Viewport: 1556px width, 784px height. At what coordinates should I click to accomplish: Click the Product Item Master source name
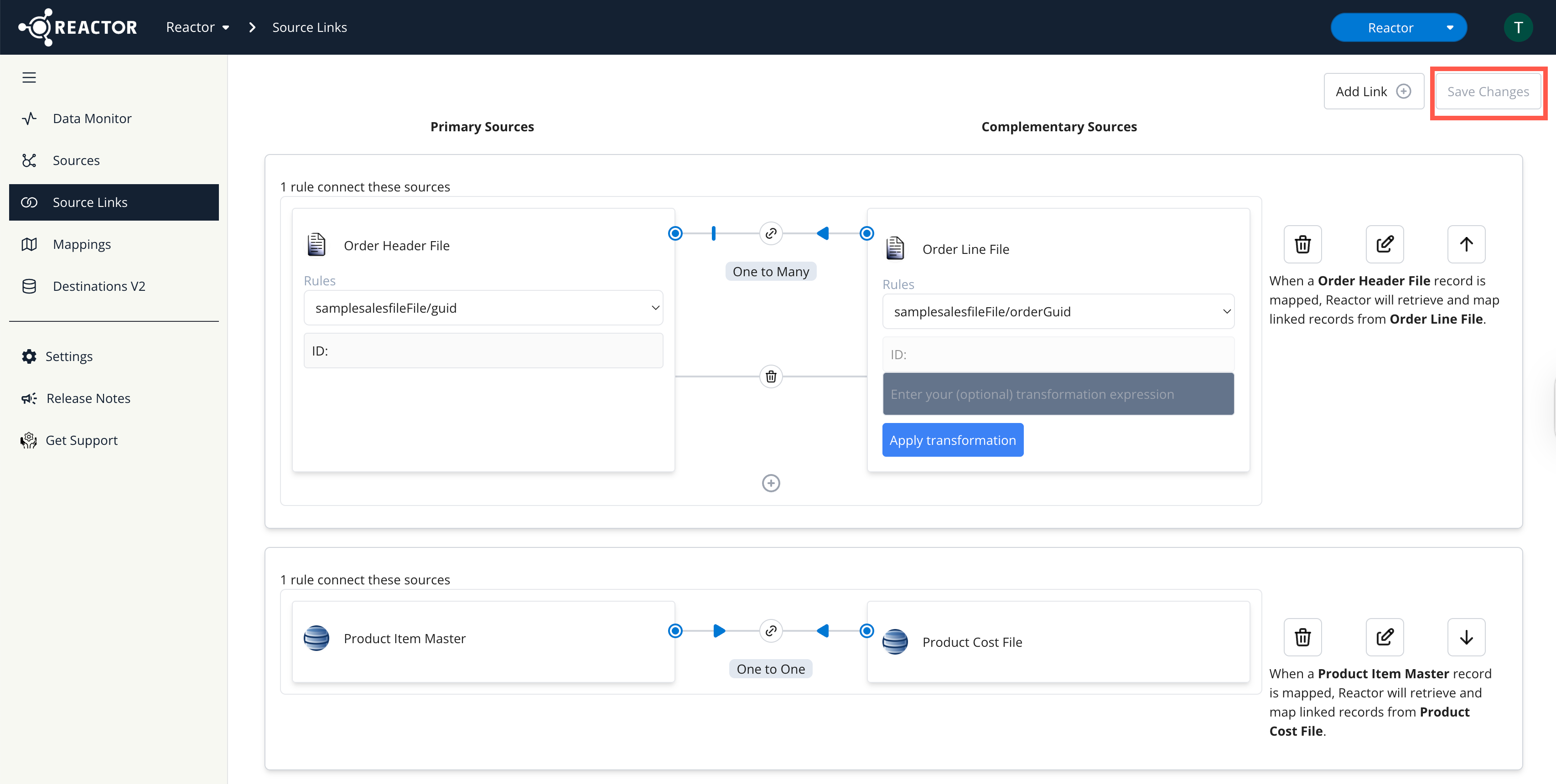click(x=405, y=639)
